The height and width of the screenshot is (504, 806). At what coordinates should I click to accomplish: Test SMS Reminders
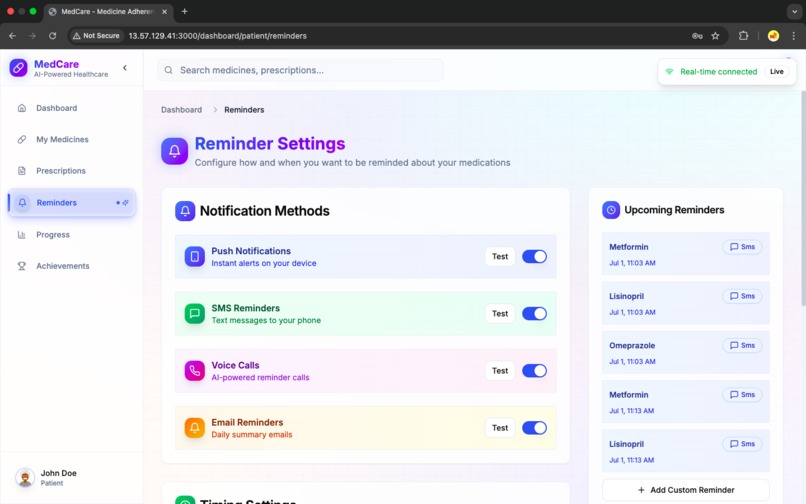click(x=500, y=314)
